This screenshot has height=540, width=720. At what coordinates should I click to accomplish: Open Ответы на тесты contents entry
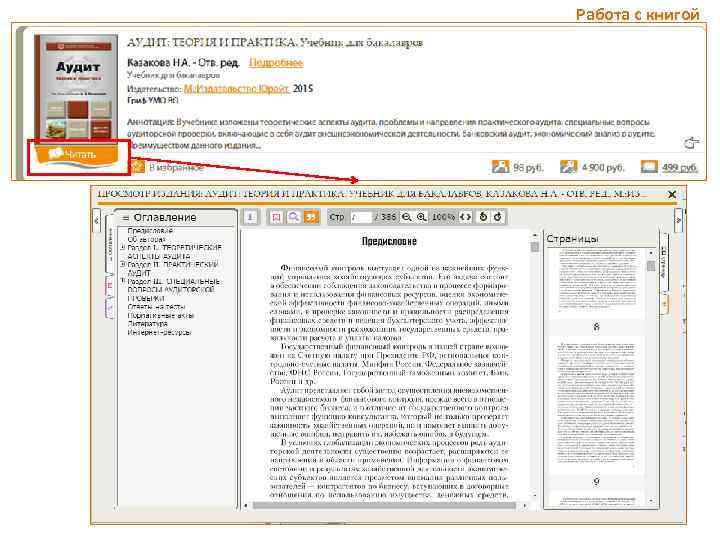[x=156, y=307]
